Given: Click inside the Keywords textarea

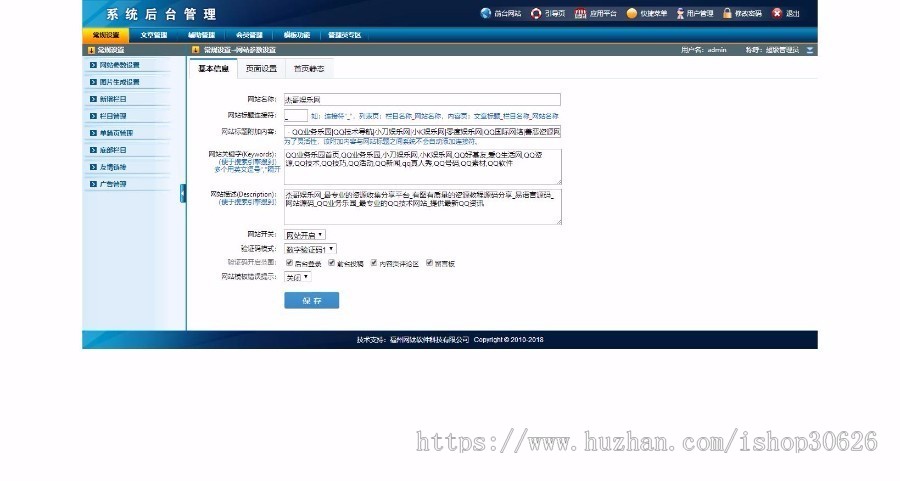Looking at the screenshot, I should point(423,167).
